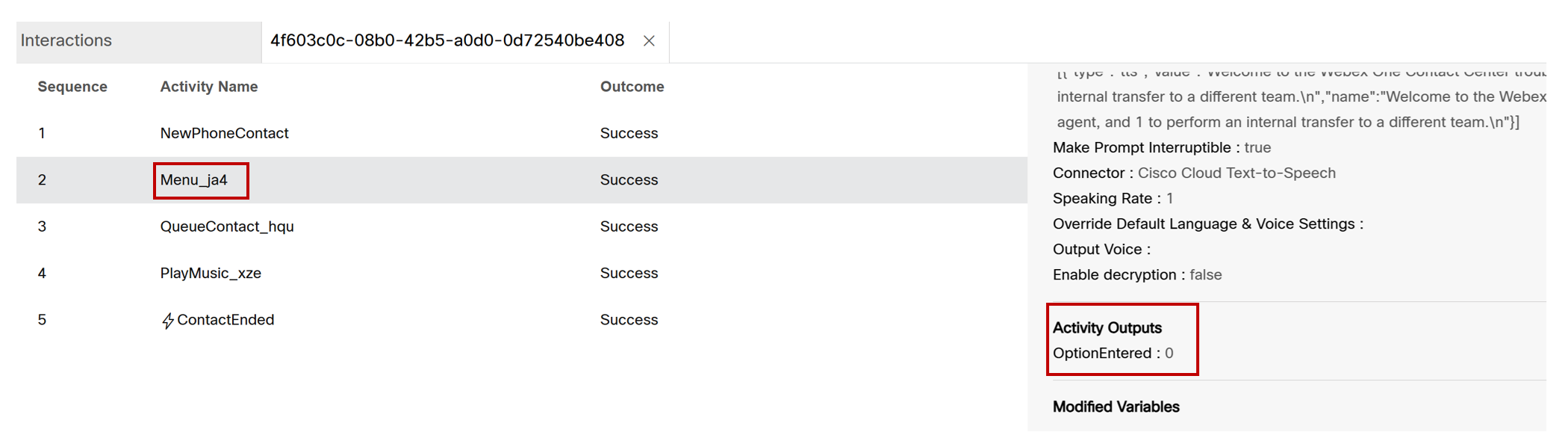Image resolution: width=1568 pixels, height=447 pixels.
Task: Select the 4f603c0c interaction ID tab
Action: click(447, 40)
